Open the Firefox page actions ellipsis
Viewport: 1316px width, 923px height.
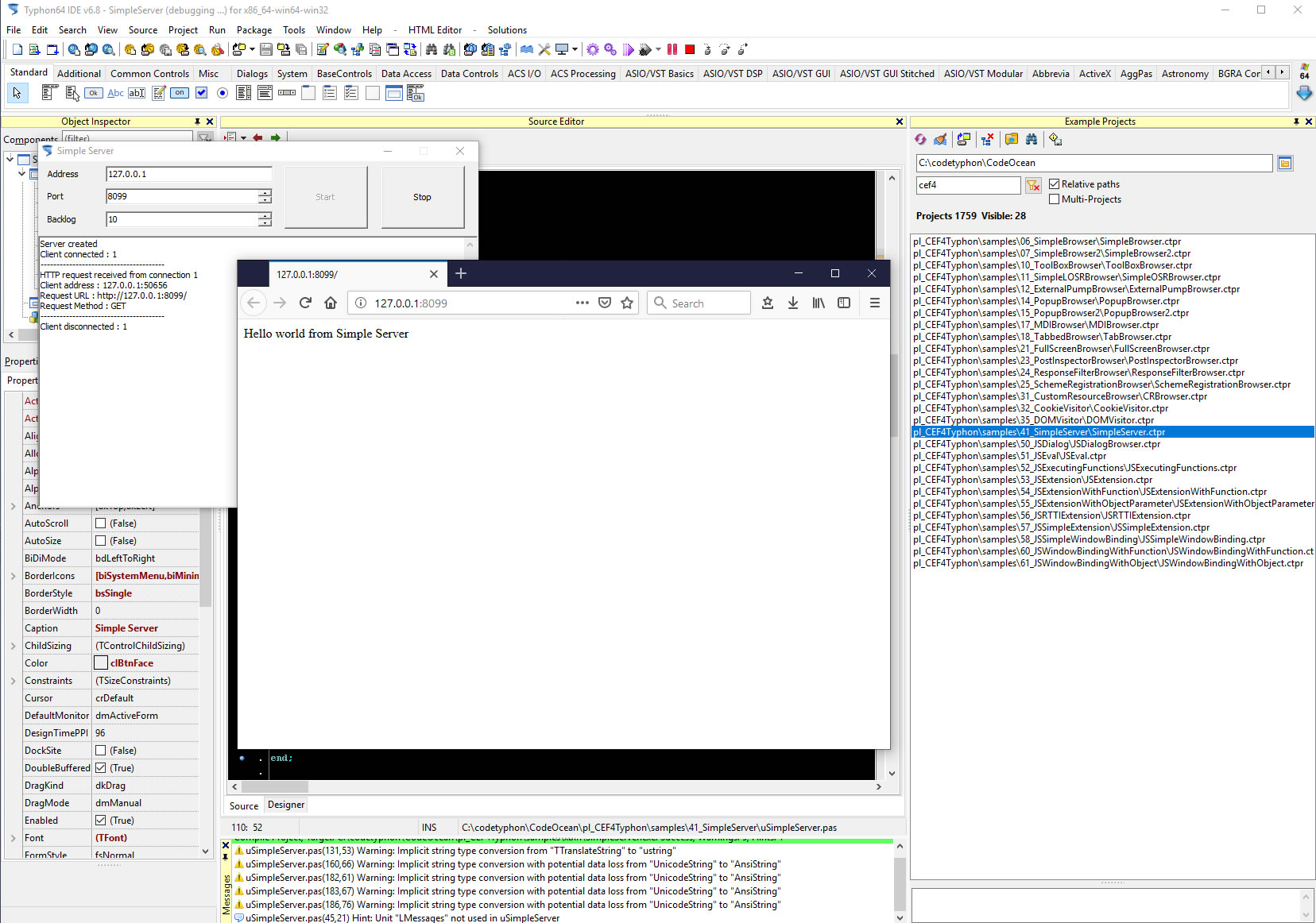(583, 303)
